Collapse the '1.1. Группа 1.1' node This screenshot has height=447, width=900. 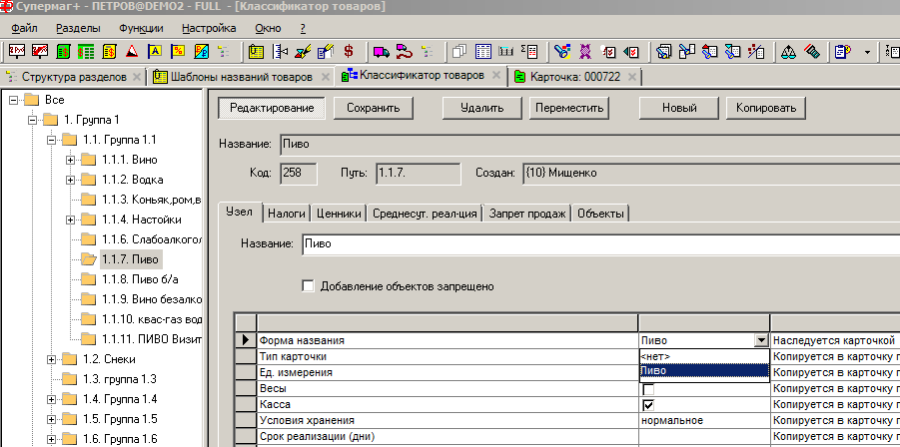52,139
